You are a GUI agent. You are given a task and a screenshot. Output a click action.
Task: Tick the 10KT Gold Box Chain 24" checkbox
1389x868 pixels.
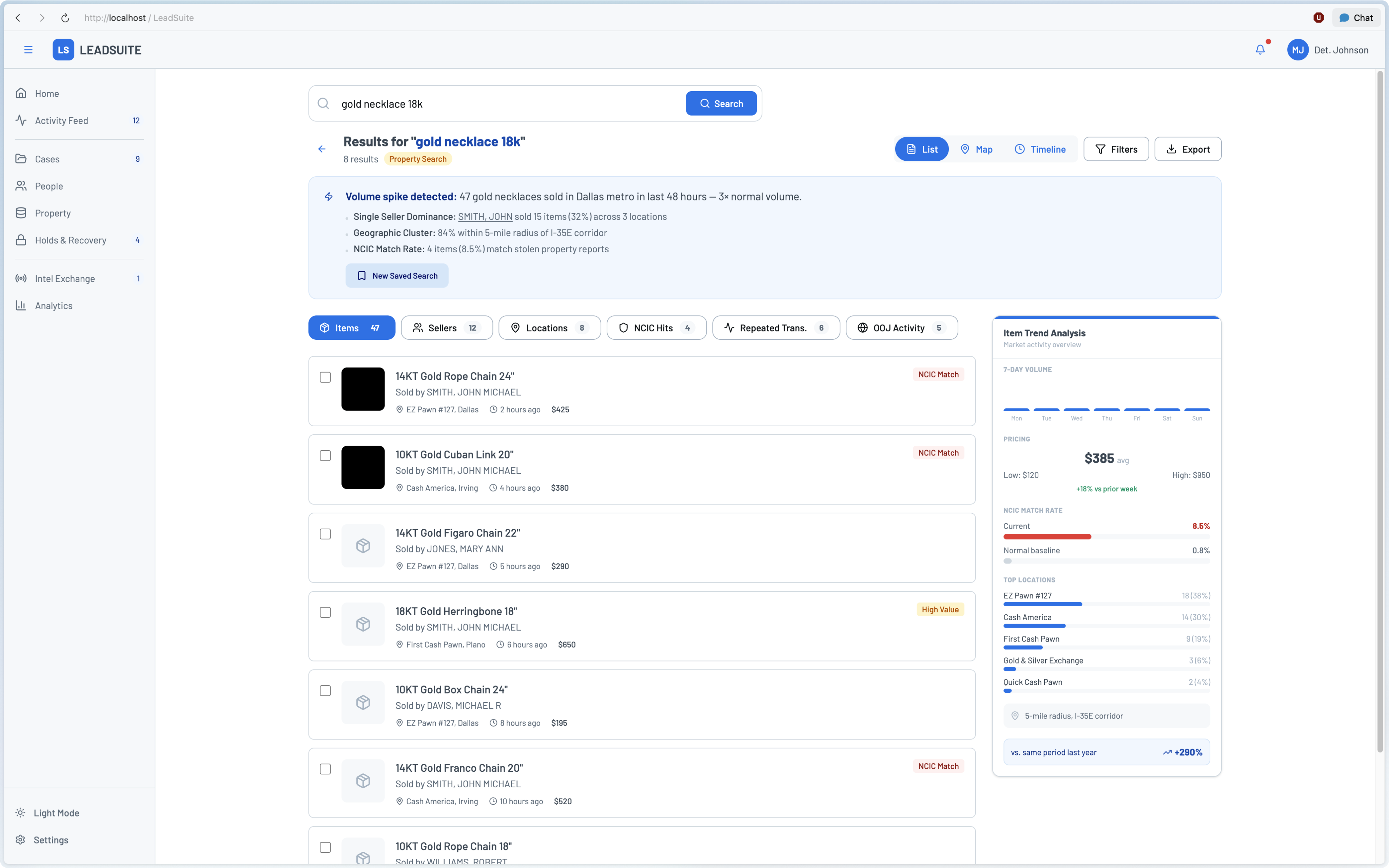click(x=326, y=691)
